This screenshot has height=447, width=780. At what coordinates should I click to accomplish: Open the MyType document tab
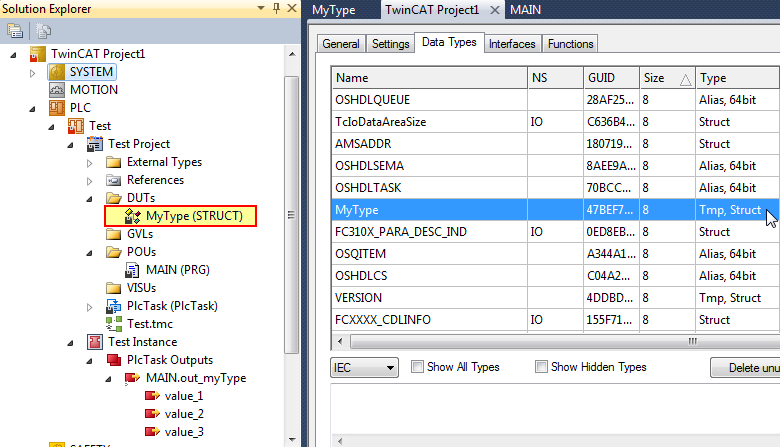[333, 9]
